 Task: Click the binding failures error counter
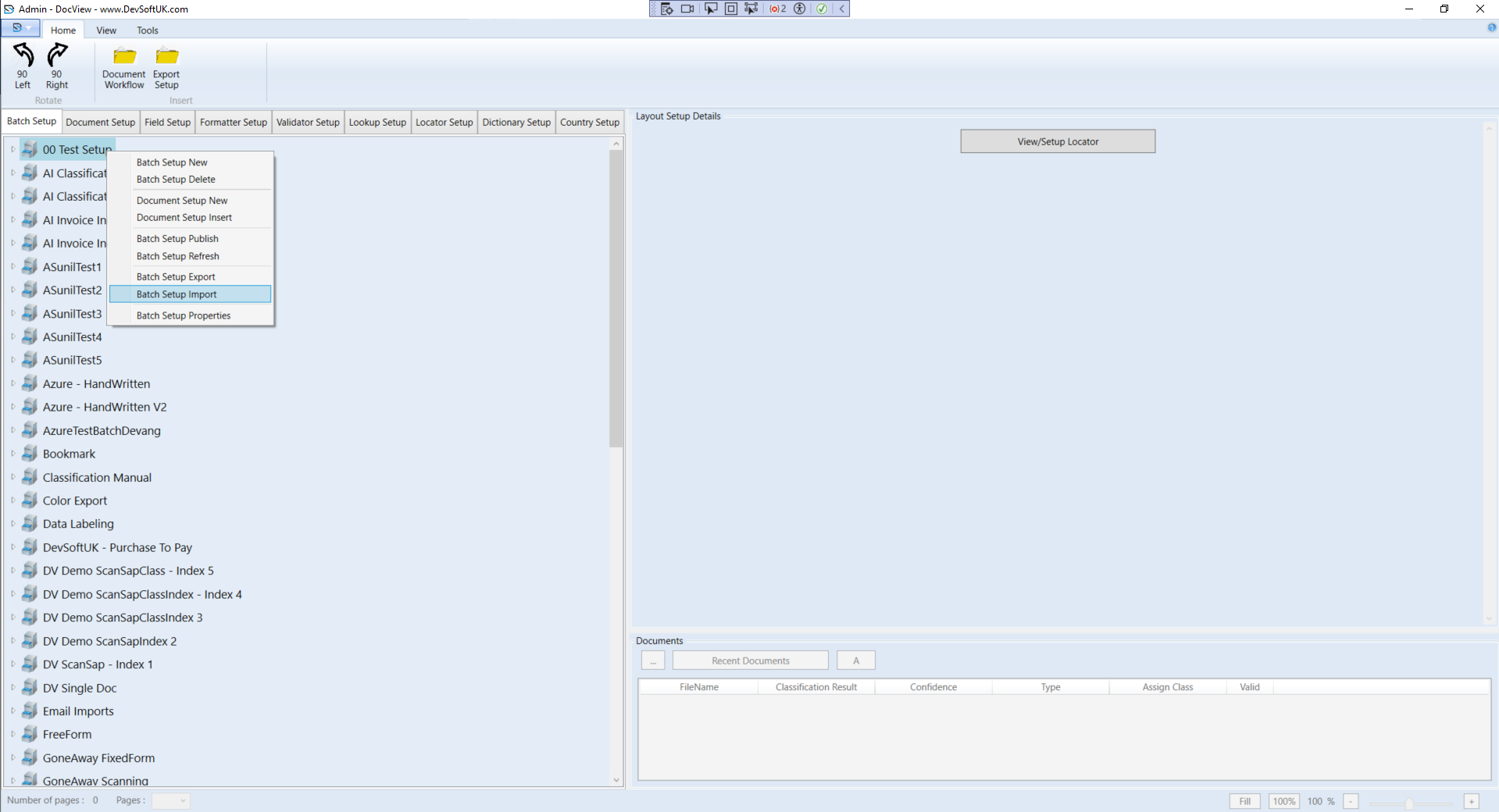click(778, 9)
